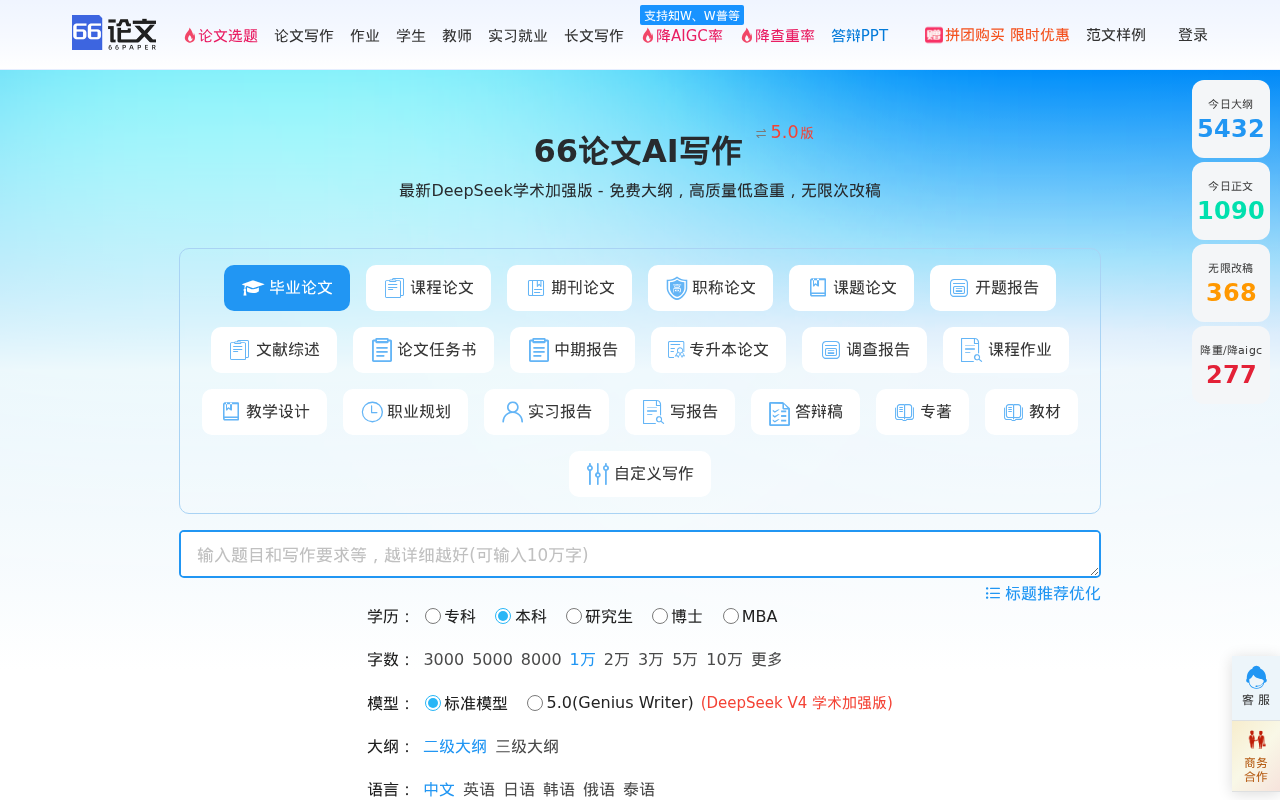
Task: Open 长文写作 nav item
Action: pos(594,35)
